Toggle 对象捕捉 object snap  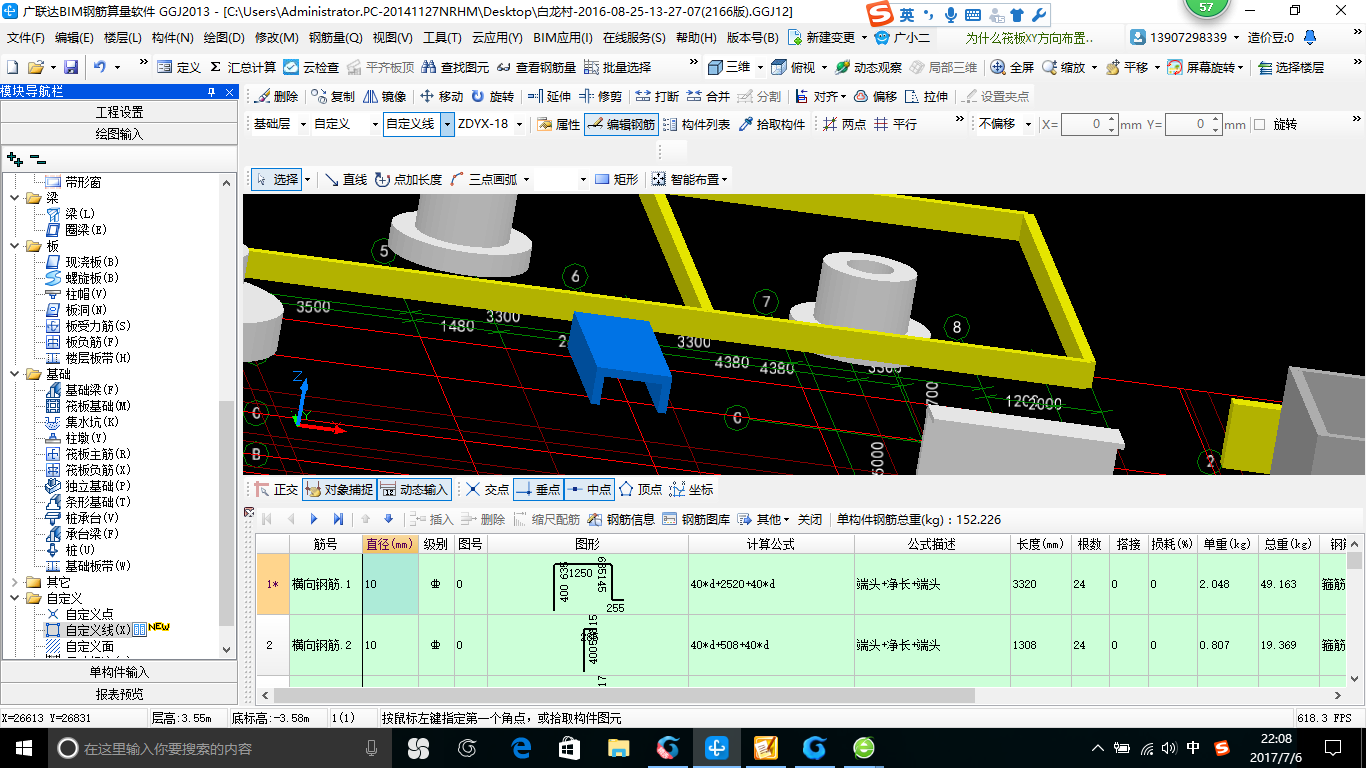click(x=338, y=490)
